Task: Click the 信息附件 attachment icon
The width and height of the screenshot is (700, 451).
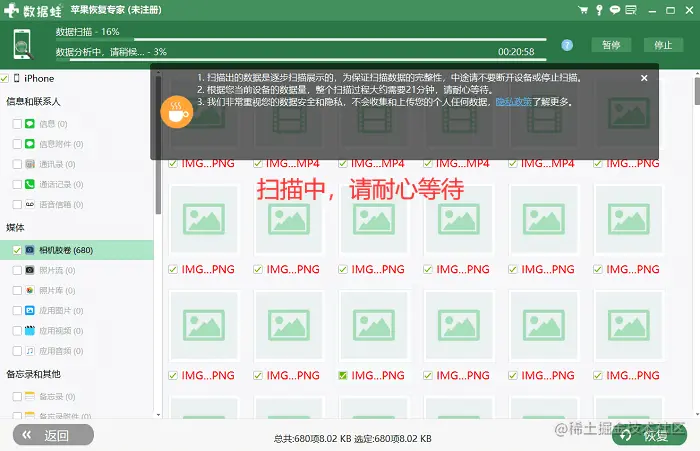Action: pos(30,144)
